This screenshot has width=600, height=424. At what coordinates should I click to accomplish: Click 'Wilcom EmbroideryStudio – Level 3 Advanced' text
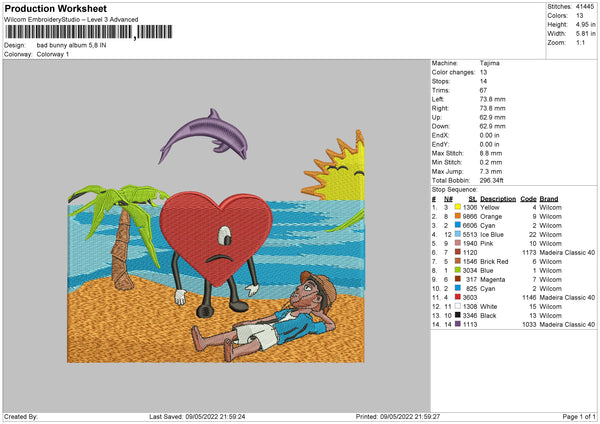pyautogui.click(x=71, y=20)
